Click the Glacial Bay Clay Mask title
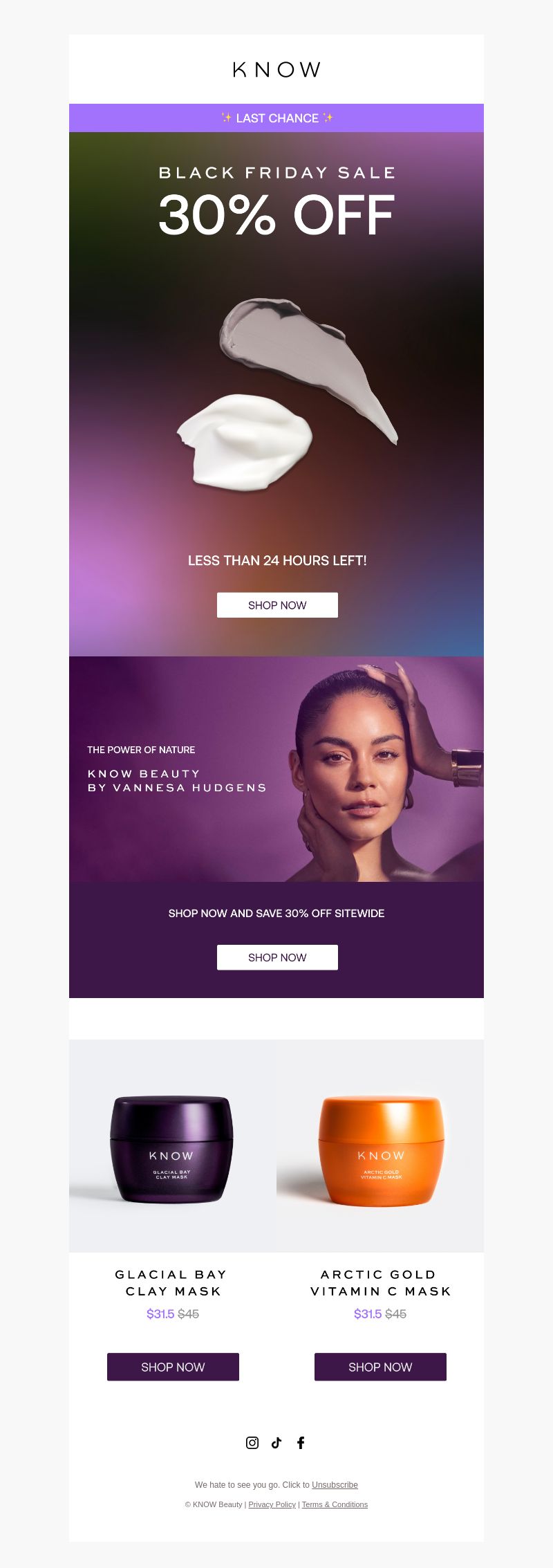The image size is (553, 1568). pos(173,1282)
